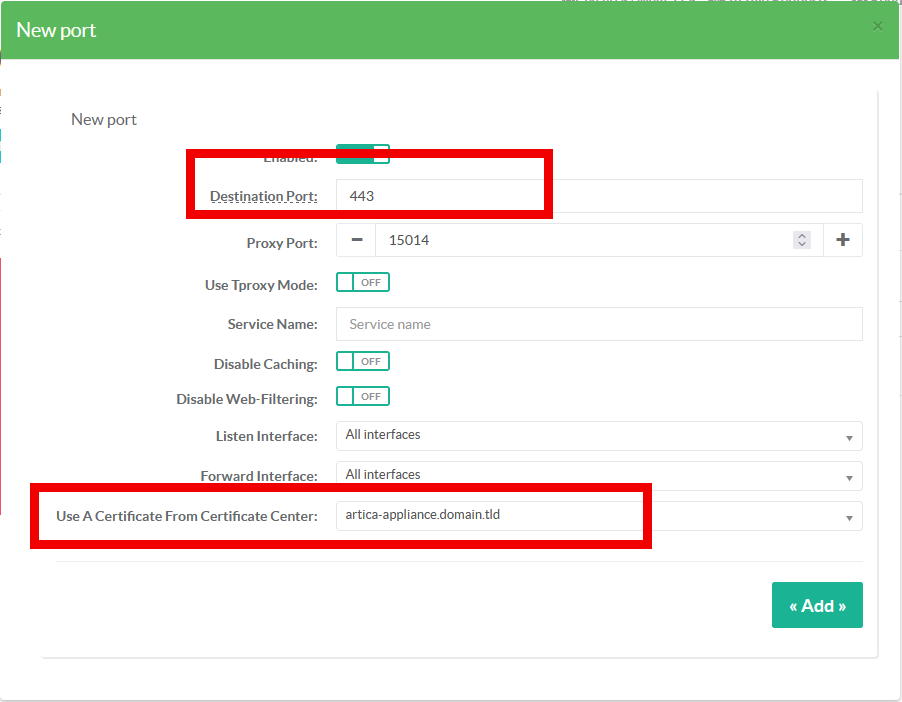This screenshot has width=902, height=702.
Task: Switch on Disable Web-Filtering
Action: tap(362, 397)
